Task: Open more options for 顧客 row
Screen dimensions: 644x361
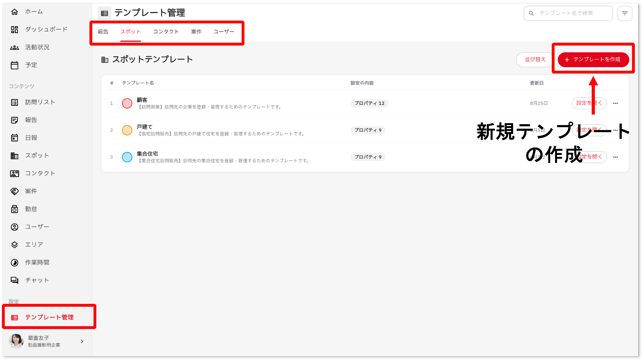Action: pos(615,103)
